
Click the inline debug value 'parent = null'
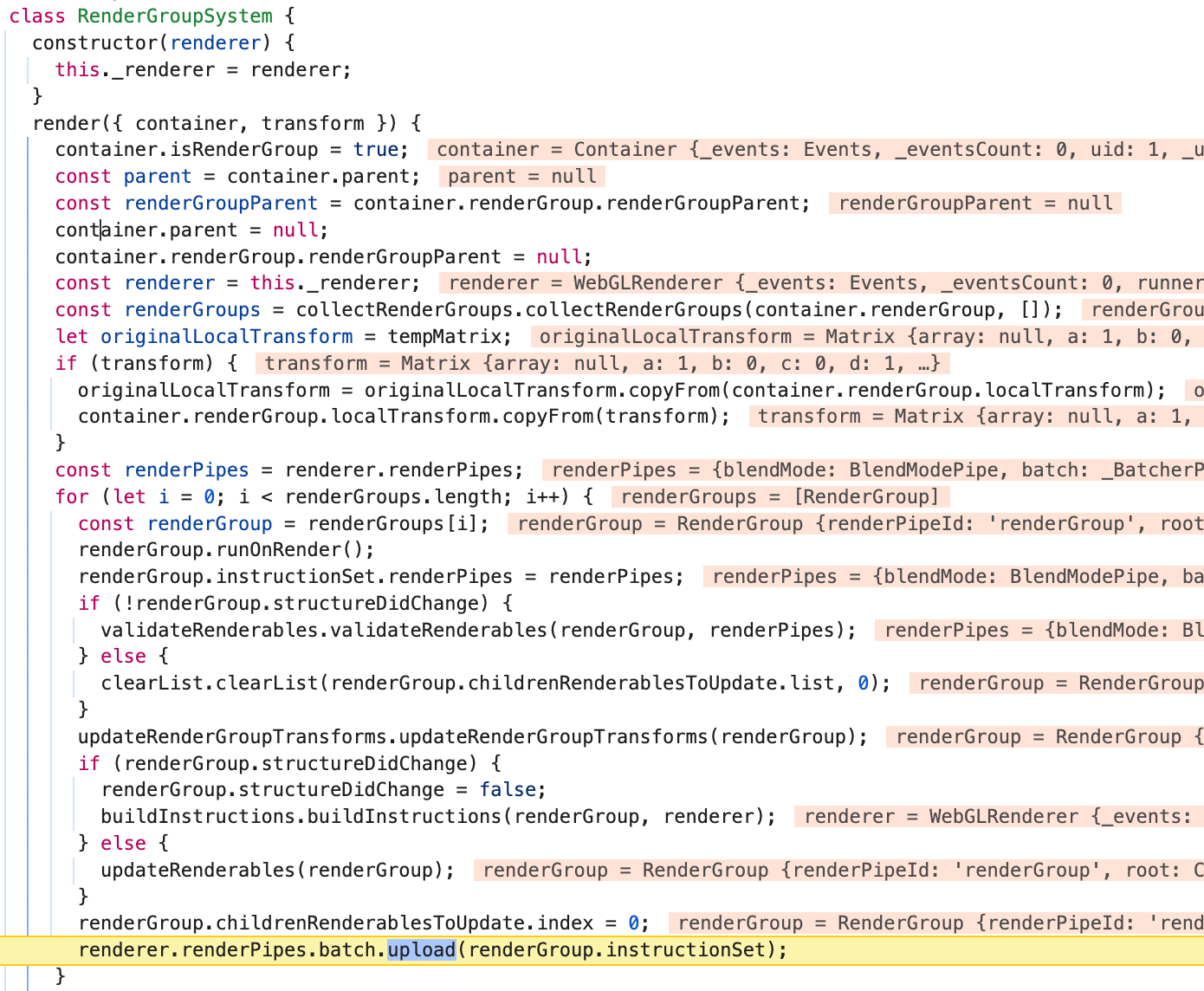(x=522, y=177)
